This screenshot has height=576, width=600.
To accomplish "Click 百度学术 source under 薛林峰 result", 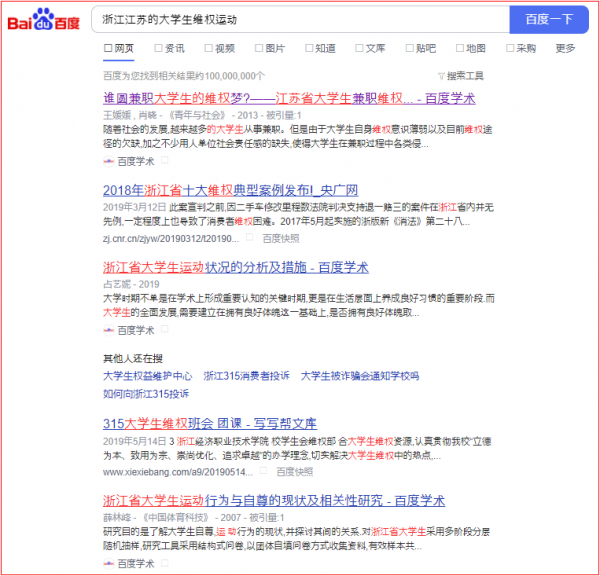I will [x=136, y=563].
